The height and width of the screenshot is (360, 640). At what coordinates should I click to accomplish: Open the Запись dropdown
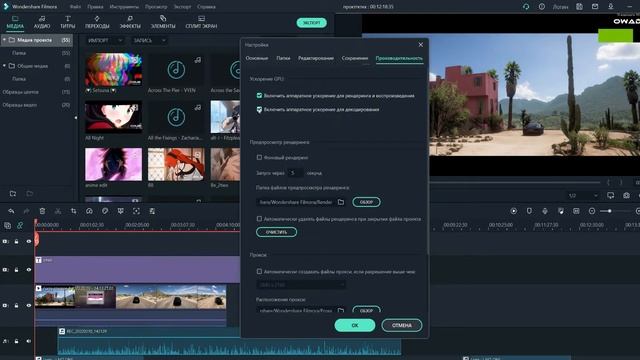[150, 40]
